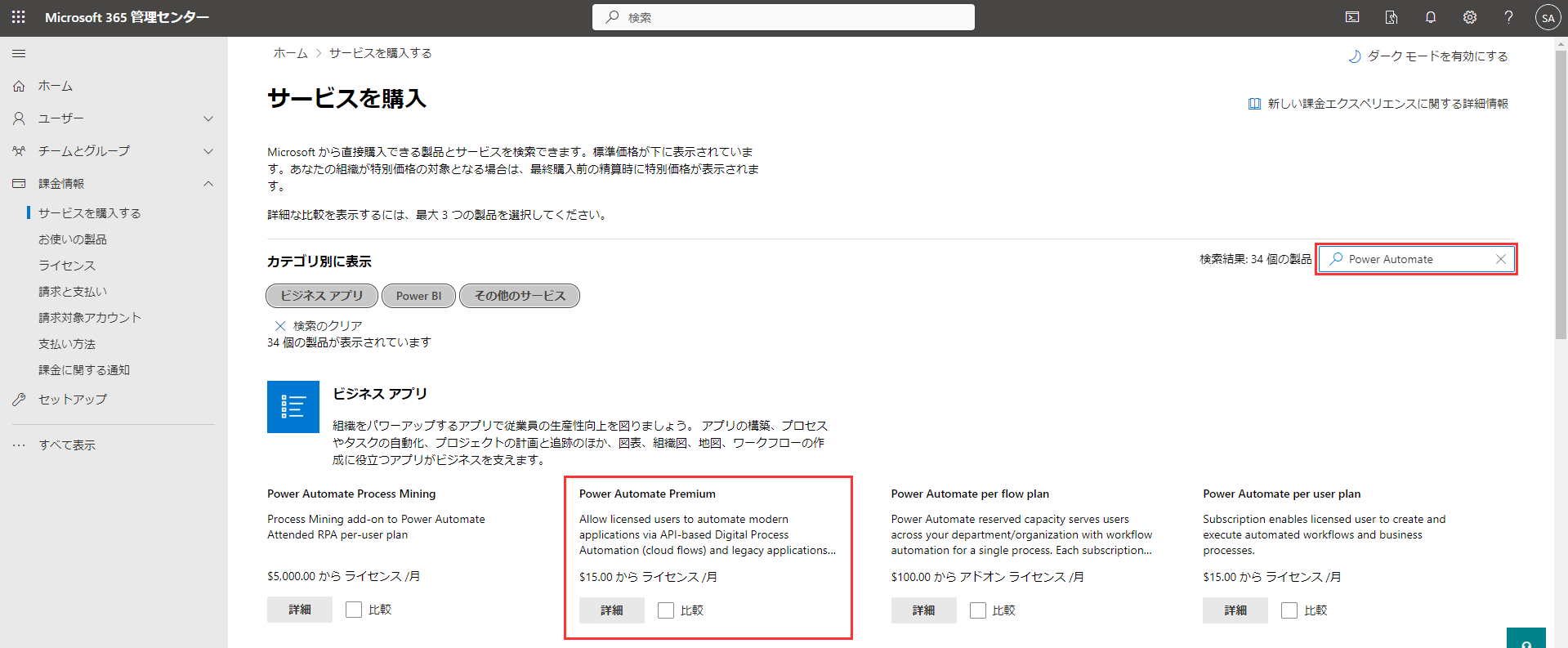Click the user person icon in sidebar

(x=19, y=118)
